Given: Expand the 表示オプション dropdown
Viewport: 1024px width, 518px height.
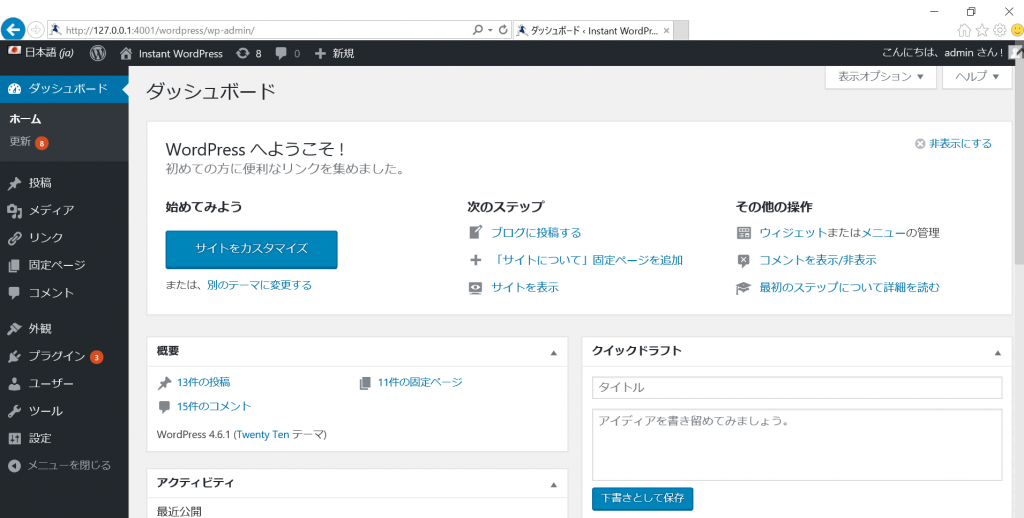Looking at the screenshot, I should [x=880, y=76].
